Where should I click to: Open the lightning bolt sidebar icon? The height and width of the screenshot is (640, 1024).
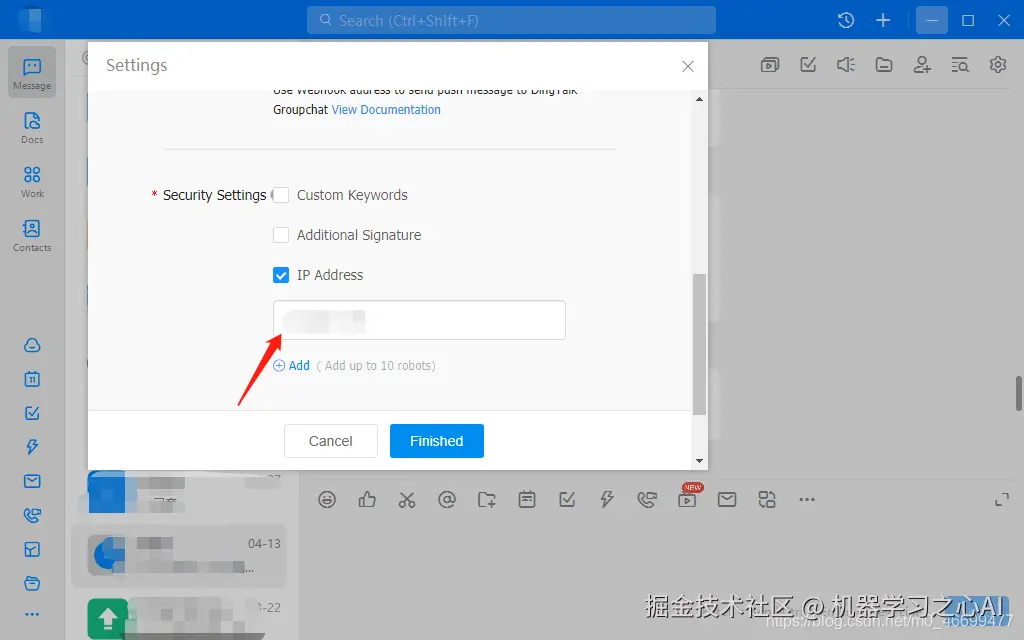tap(32, 447)
